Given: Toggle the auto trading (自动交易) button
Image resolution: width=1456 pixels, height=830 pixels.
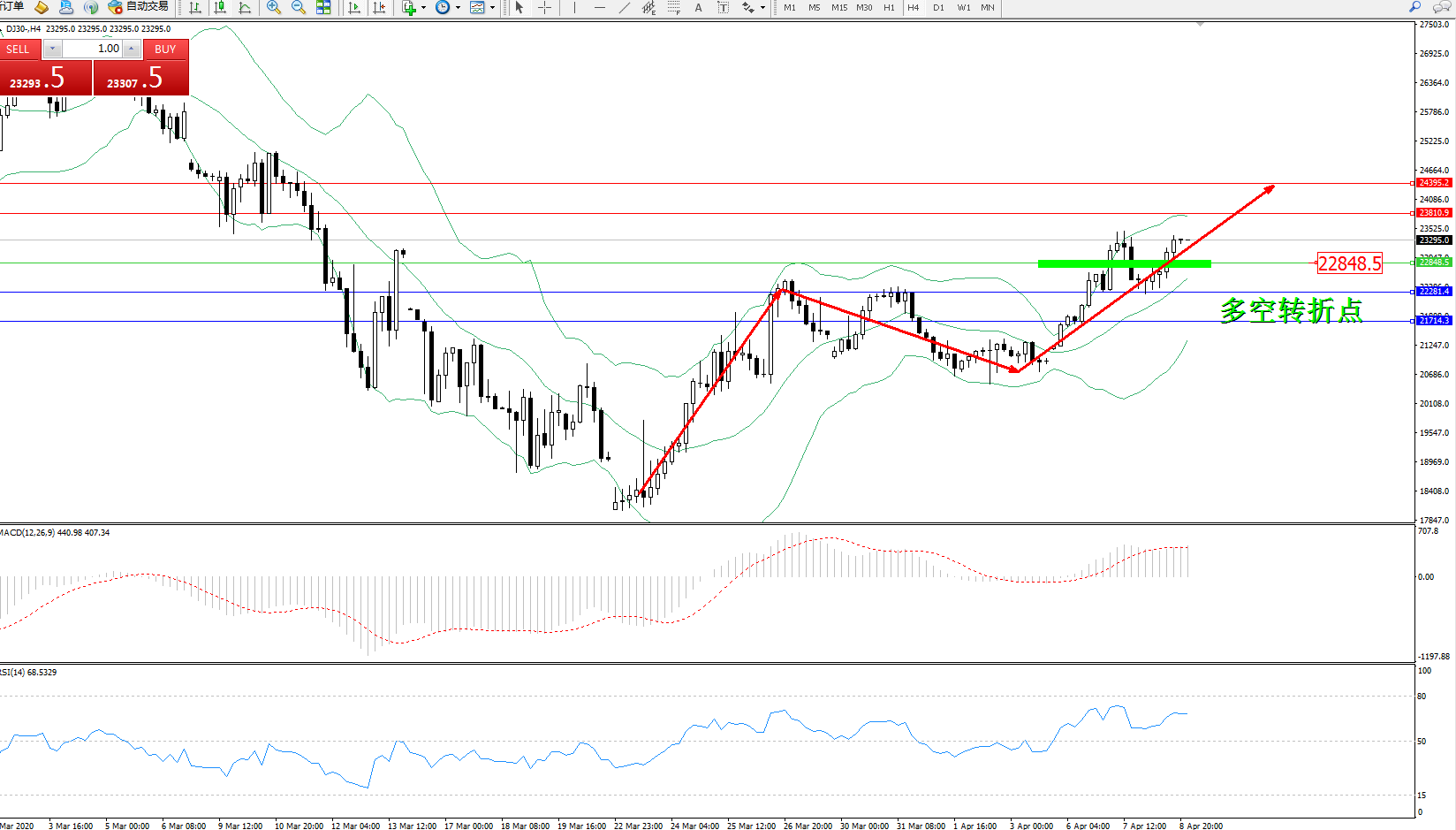Looking at the screenshot, I should [139, 7].
